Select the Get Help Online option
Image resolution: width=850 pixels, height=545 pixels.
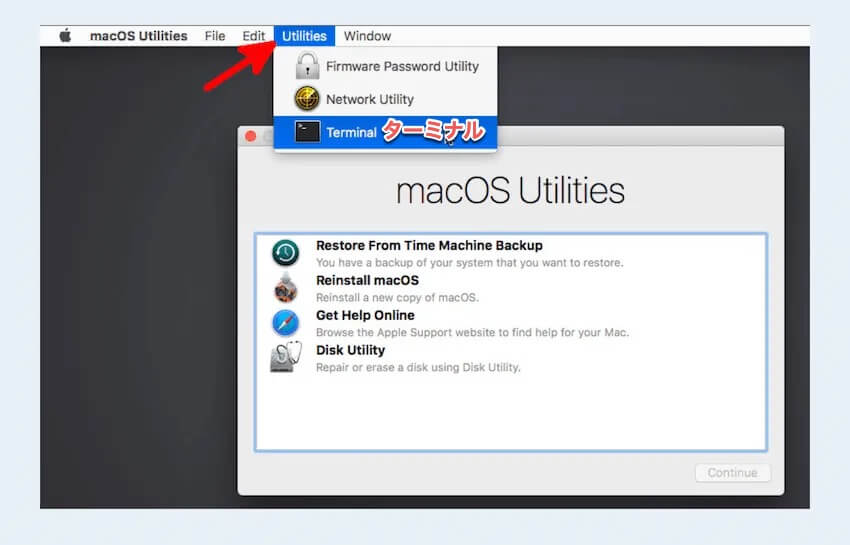point(365,316)
